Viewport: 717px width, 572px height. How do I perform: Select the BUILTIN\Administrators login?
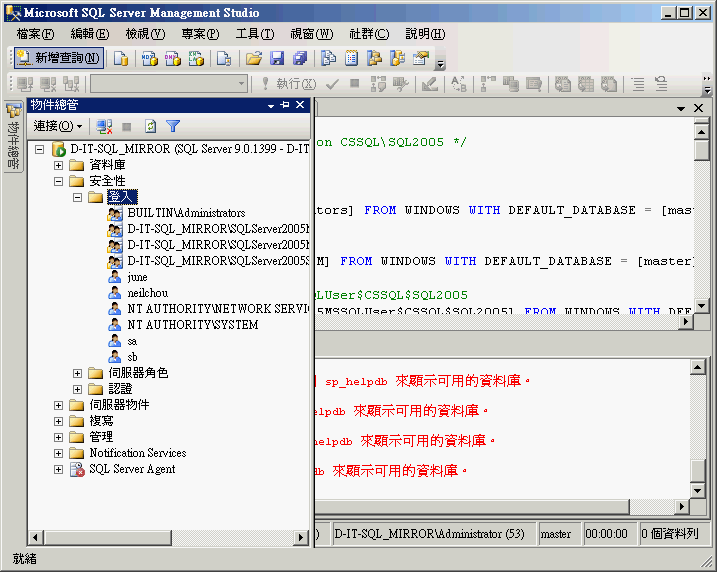[186, 213]
